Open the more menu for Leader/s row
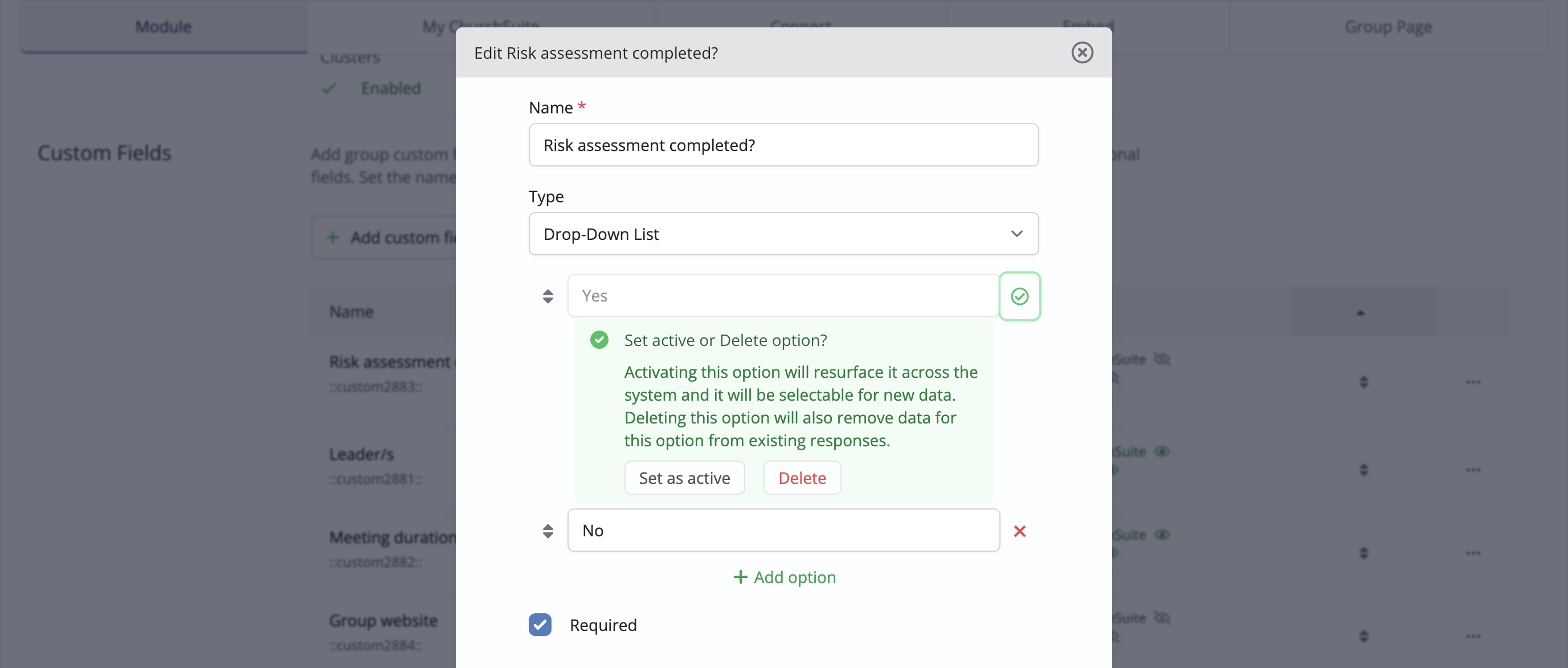 pyautogui.click(x=1473, y=470)
